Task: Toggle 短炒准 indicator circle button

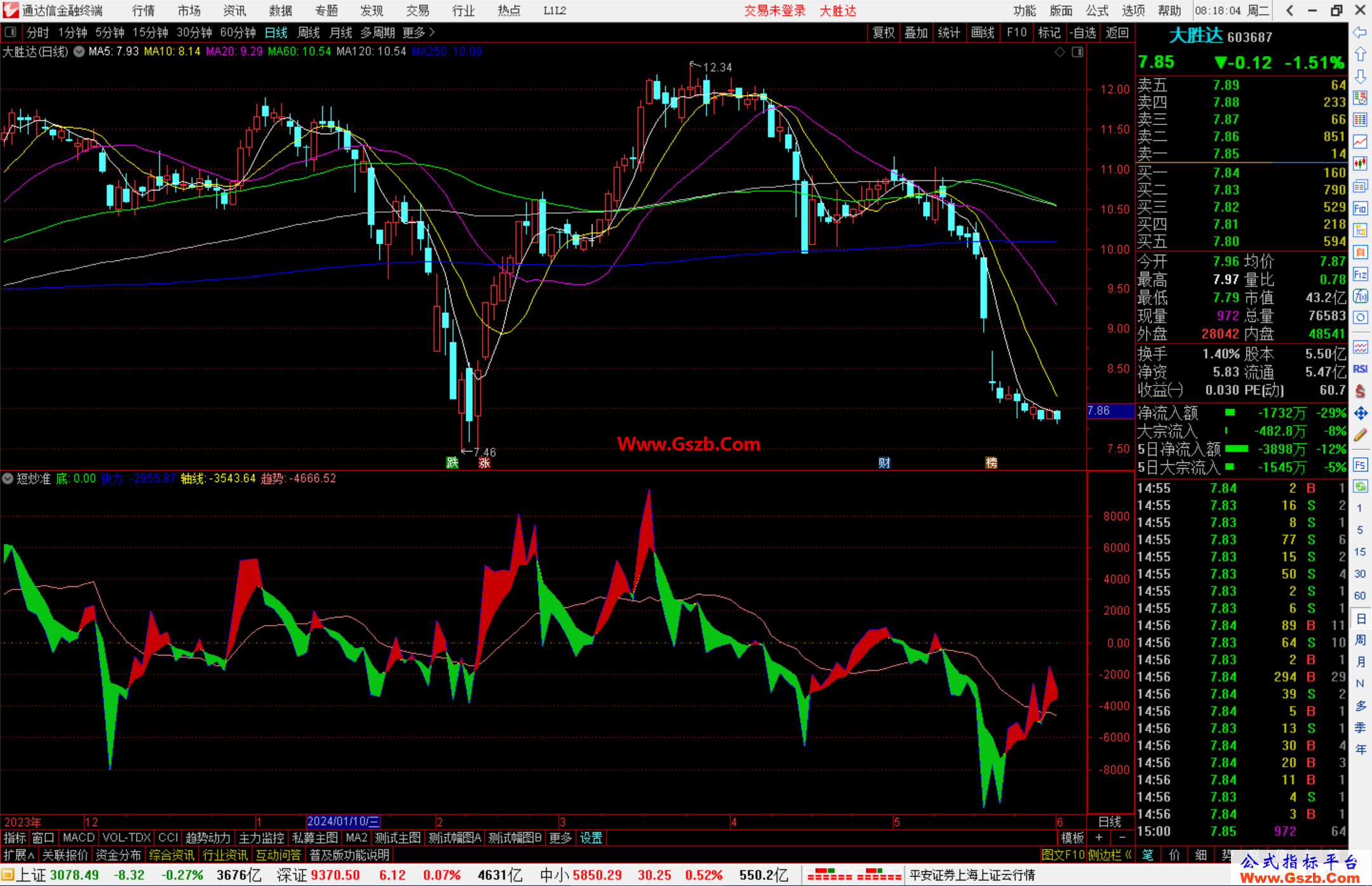Action: tap(8, 478)
